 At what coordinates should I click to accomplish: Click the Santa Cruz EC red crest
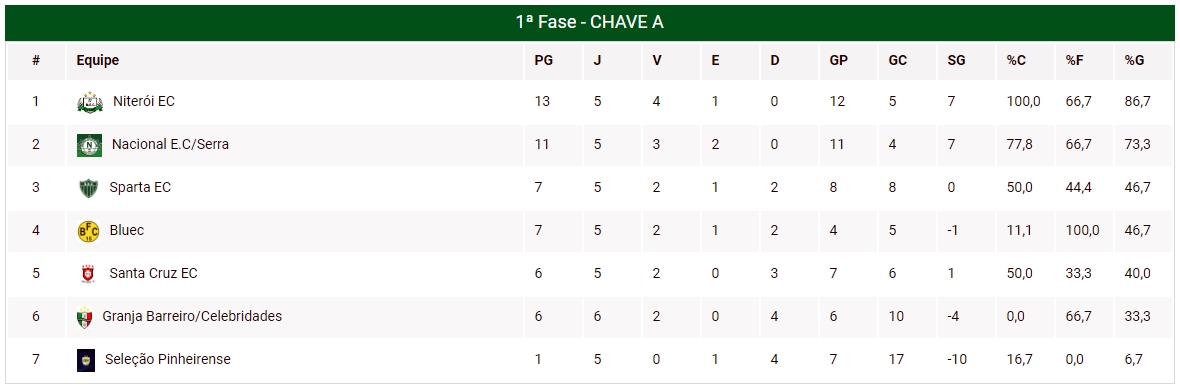click(x=88, y=274)
